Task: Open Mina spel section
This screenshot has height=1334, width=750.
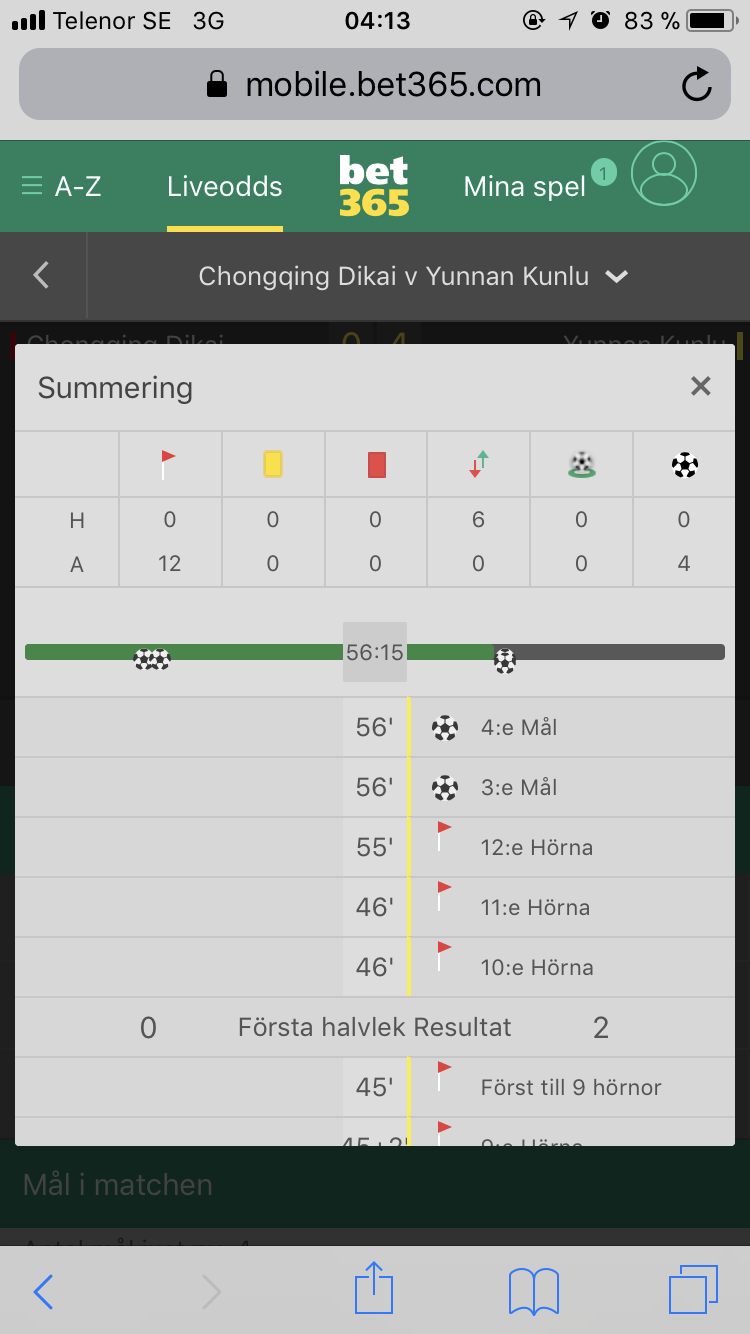Action: (x=525, y=186)
